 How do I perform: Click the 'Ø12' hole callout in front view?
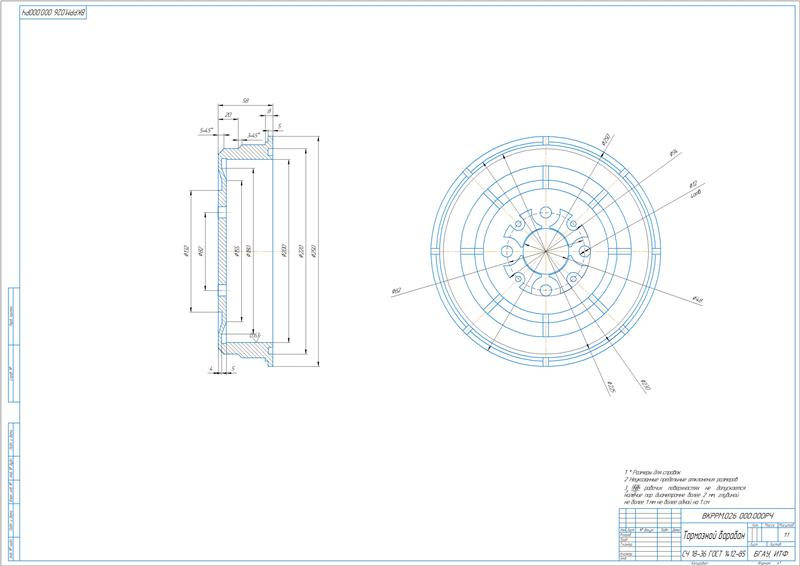tap(693, 185)
